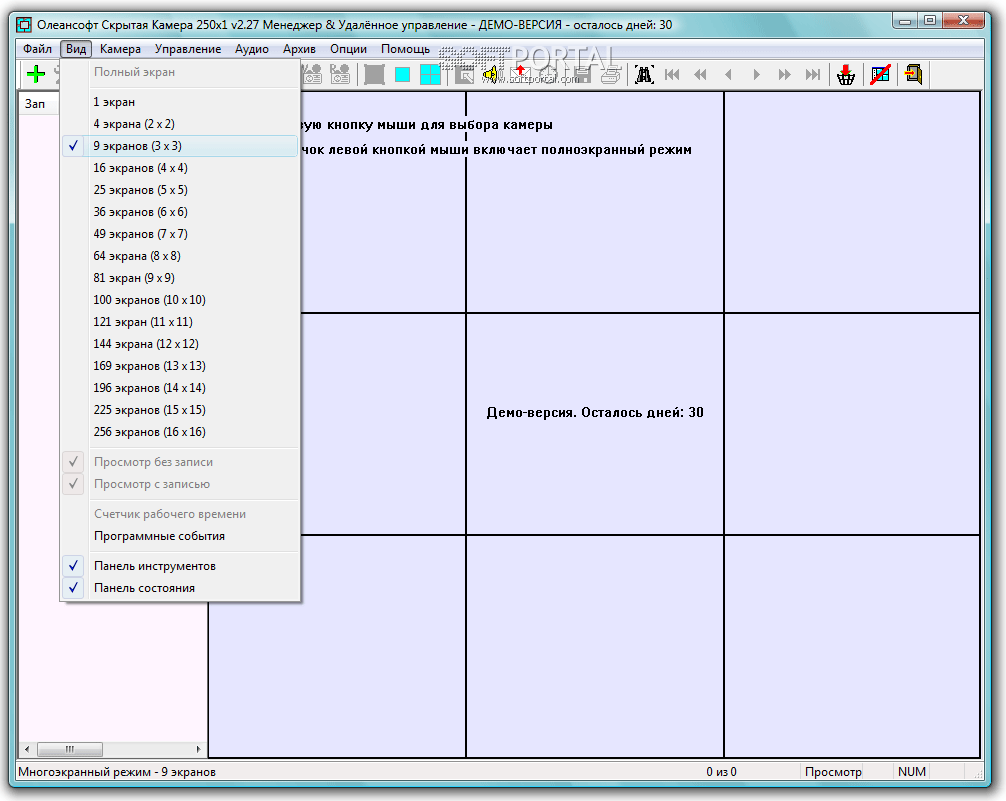This screenshot has height=801, width=1006.
Task: Toggle Панель инструментов visibility
Action: click(x=180, y=566)
